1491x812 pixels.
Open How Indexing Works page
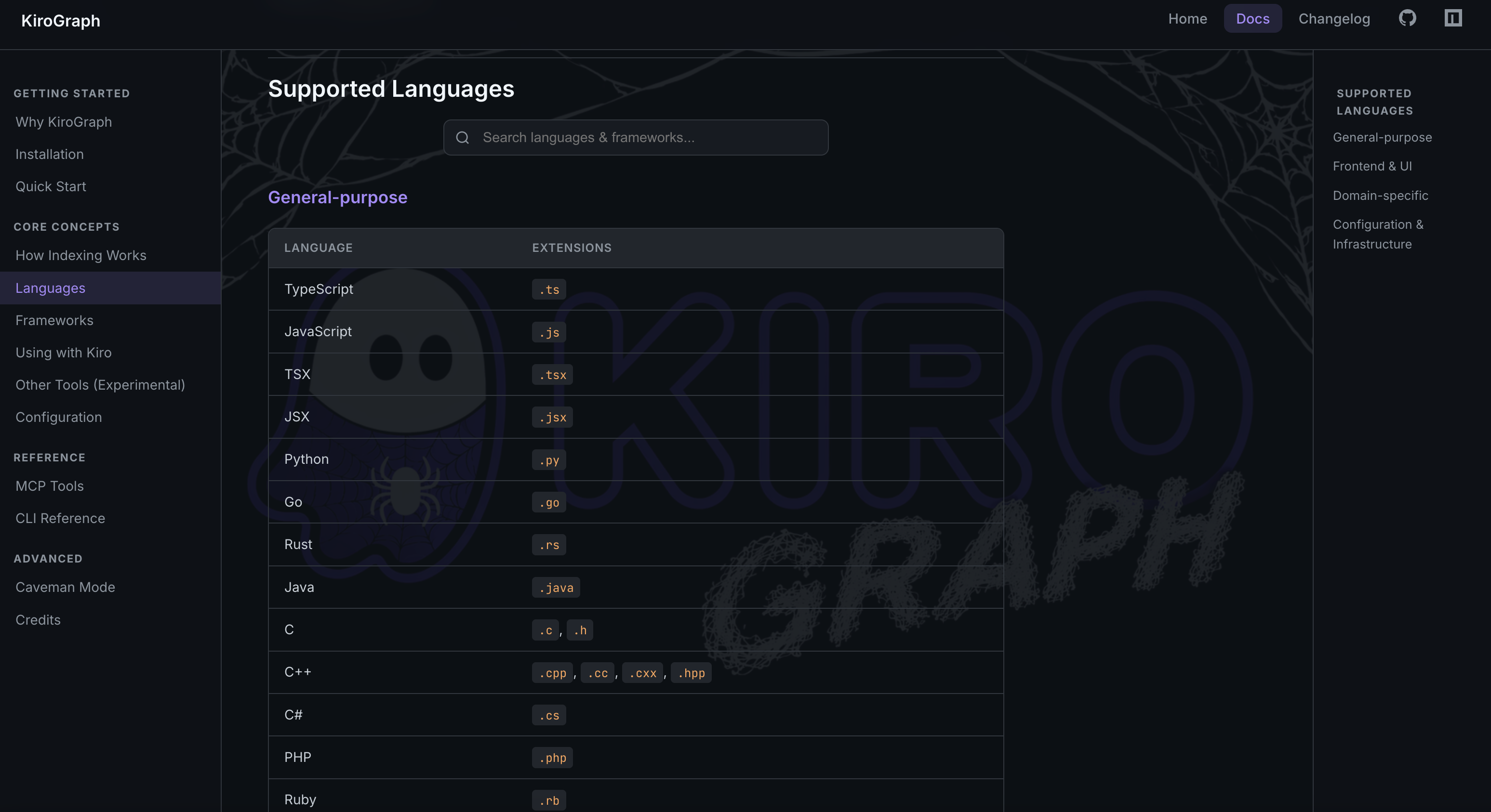(81, 256)
